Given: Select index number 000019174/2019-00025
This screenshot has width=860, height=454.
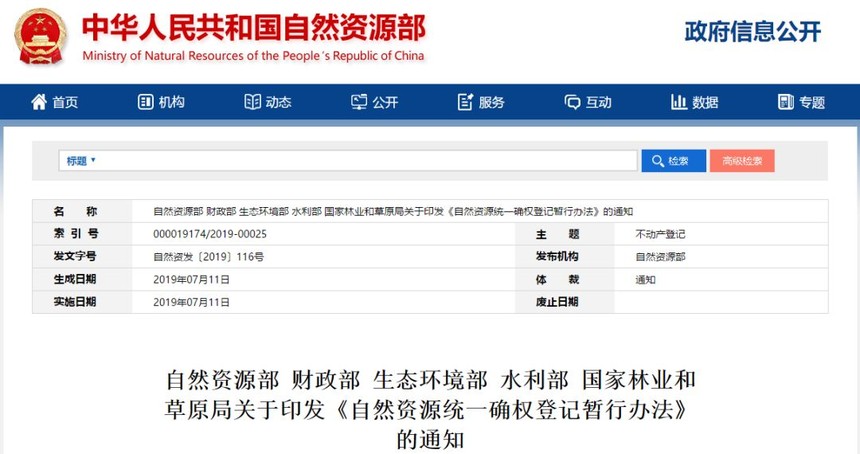Looking at the screenshot, I should click(x=210, y=234).
